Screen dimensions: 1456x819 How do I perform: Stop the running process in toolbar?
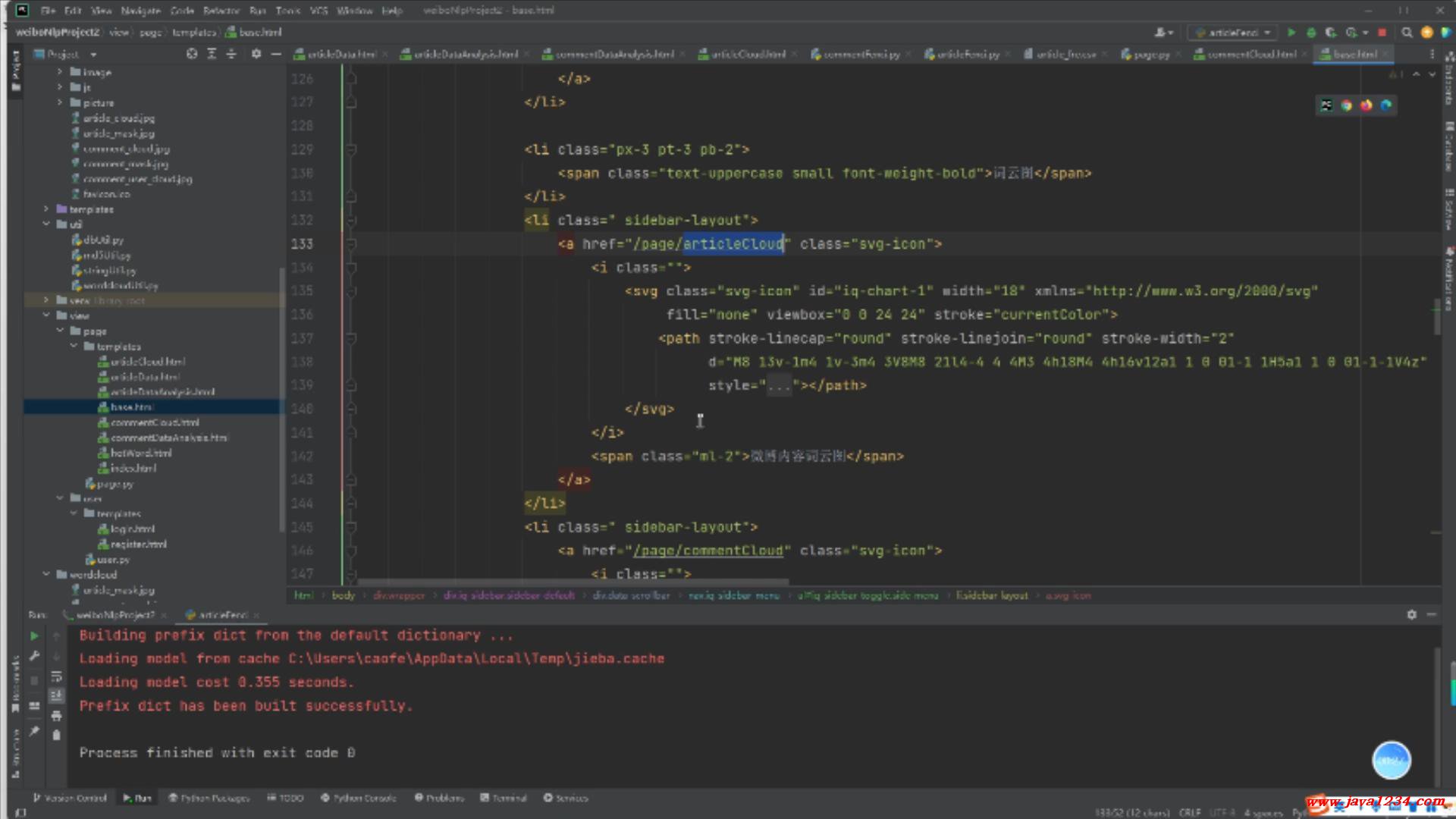click(1382, 33)
